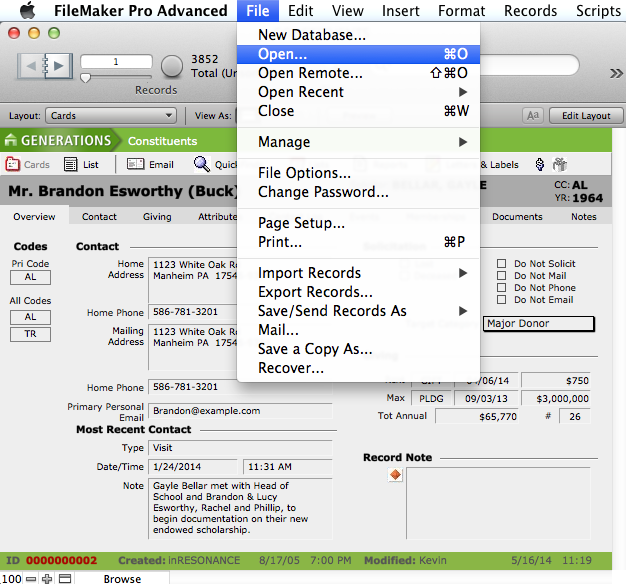
Task: Click the Constituents breadcrumb link
Action: click(x=162, y=141)
